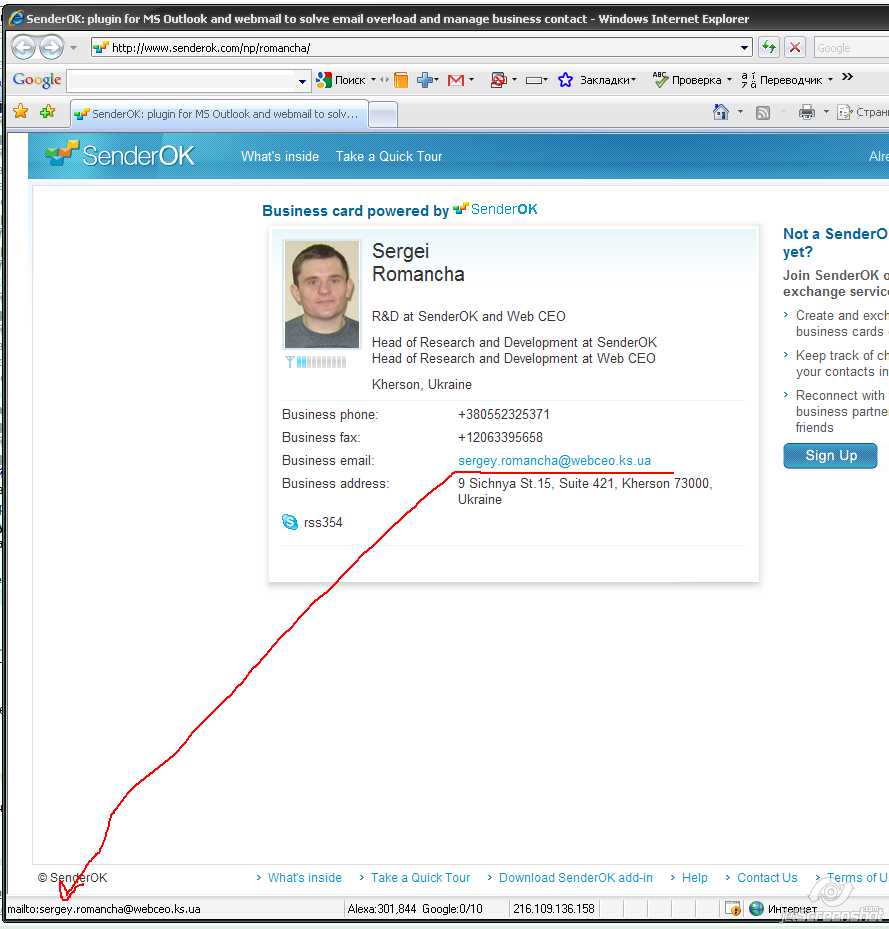Click the Sign Up button

pos(830,456)
